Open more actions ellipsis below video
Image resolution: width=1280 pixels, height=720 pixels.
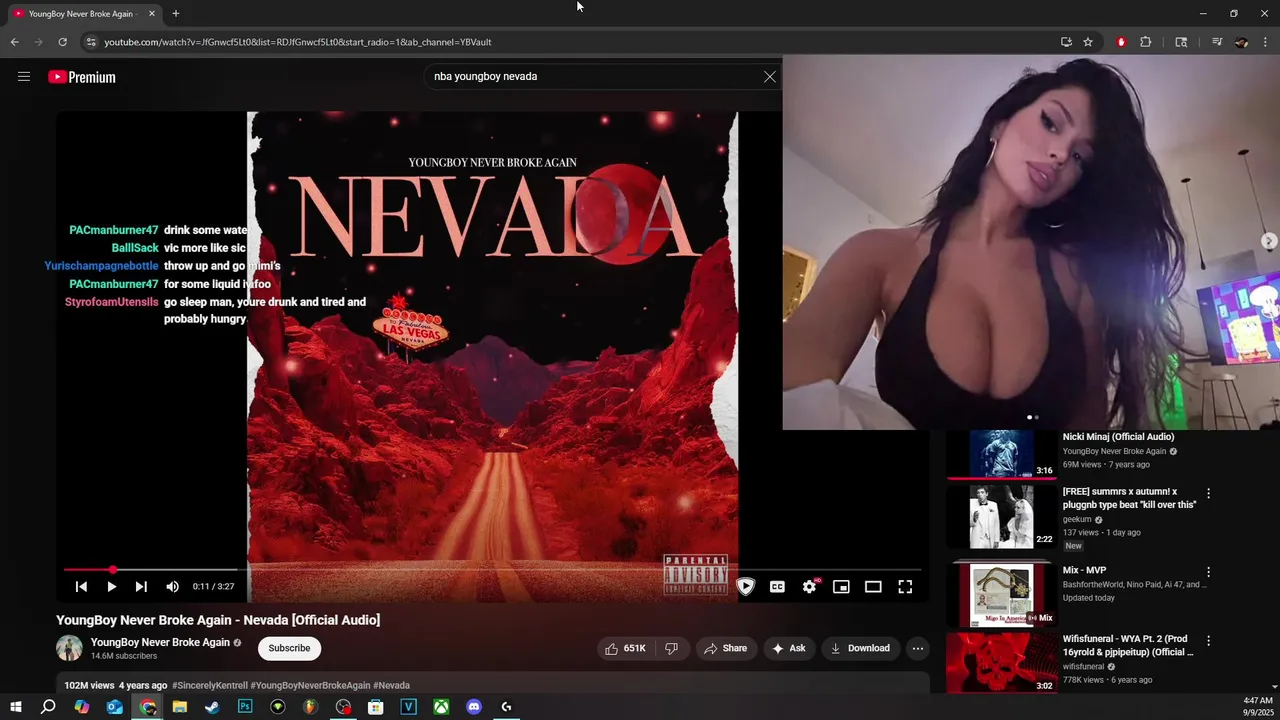(917, 648)
